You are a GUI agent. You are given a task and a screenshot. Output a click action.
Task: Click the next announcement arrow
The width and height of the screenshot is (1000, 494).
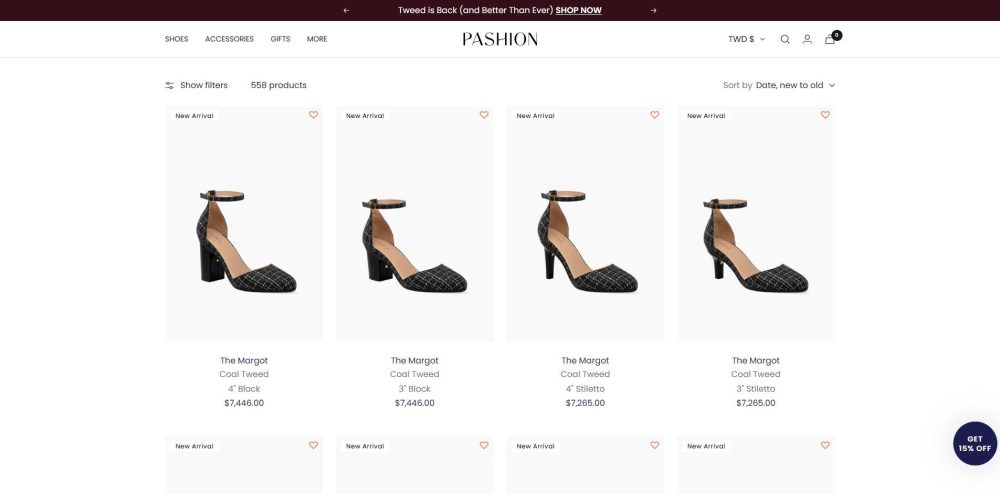click(x=654, y=10)
